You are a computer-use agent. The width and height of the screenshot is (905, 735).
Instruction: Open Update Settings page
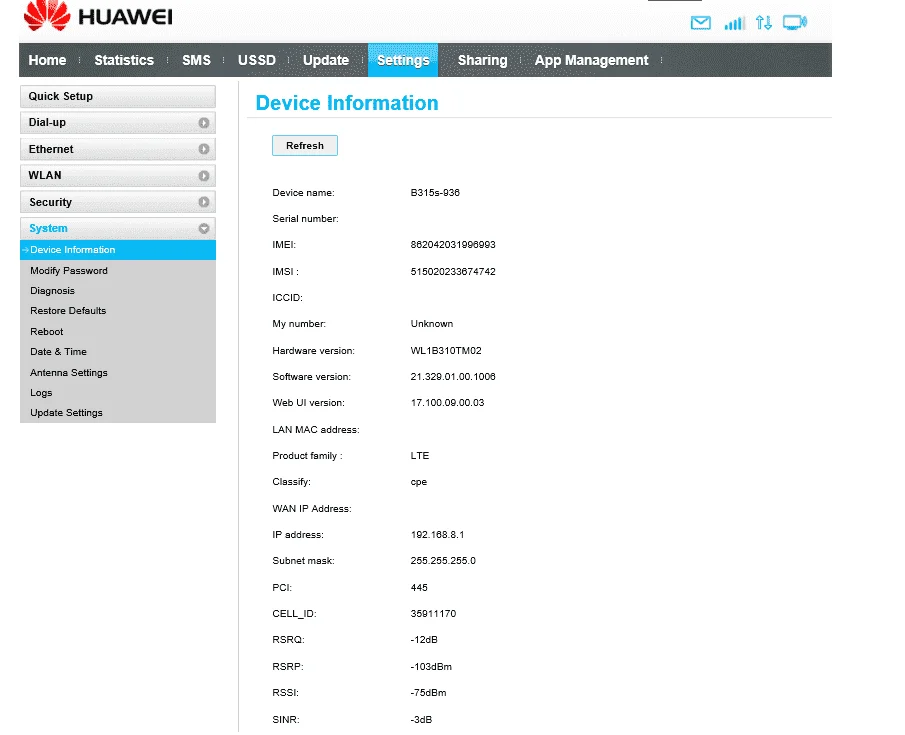pos(66,413)
